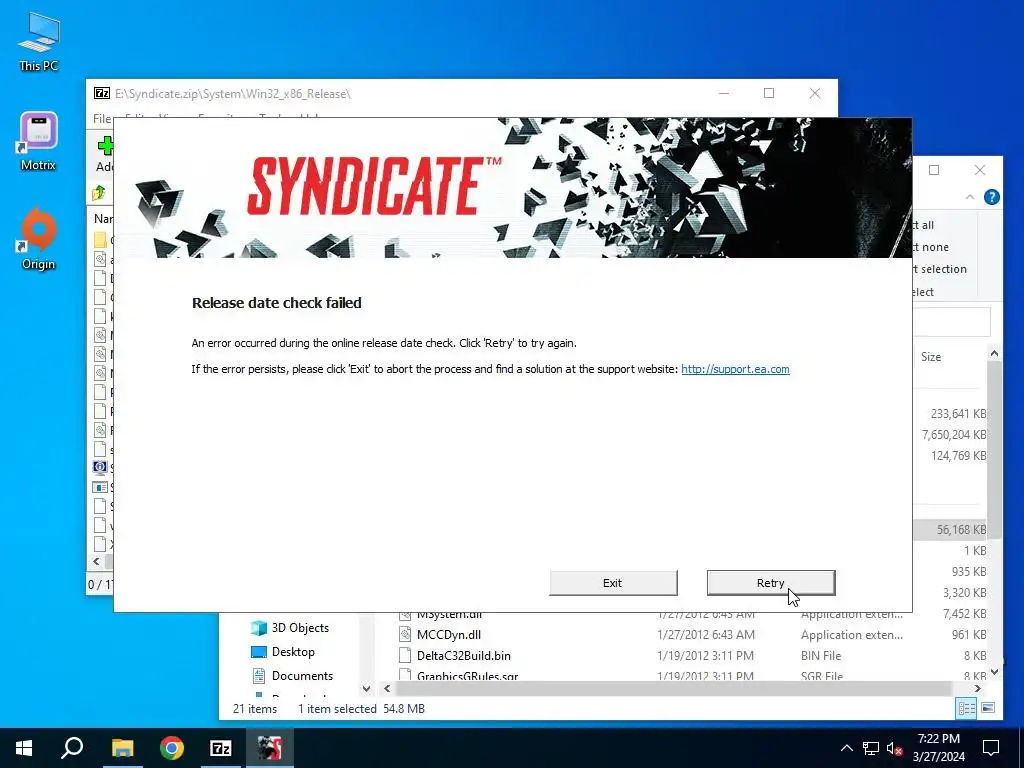
Task: Close the File Explorer window
Action: point(980,170)
